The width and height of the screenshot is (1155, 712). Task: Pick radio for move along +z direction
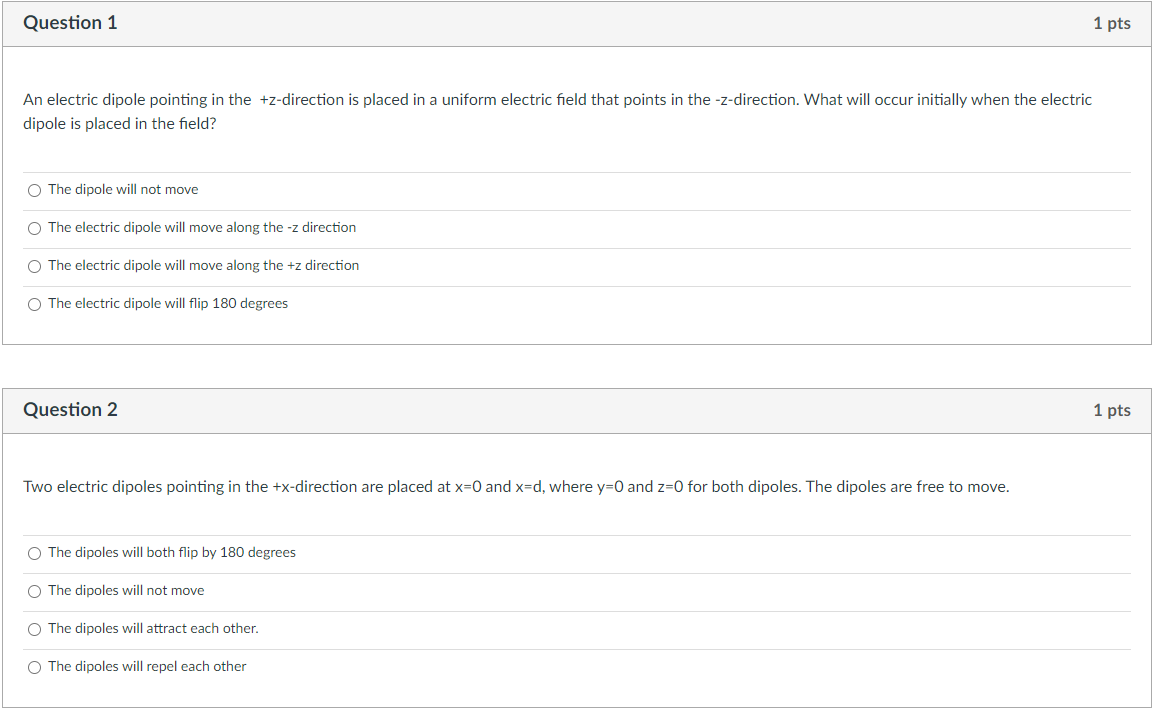coord(35,267)
